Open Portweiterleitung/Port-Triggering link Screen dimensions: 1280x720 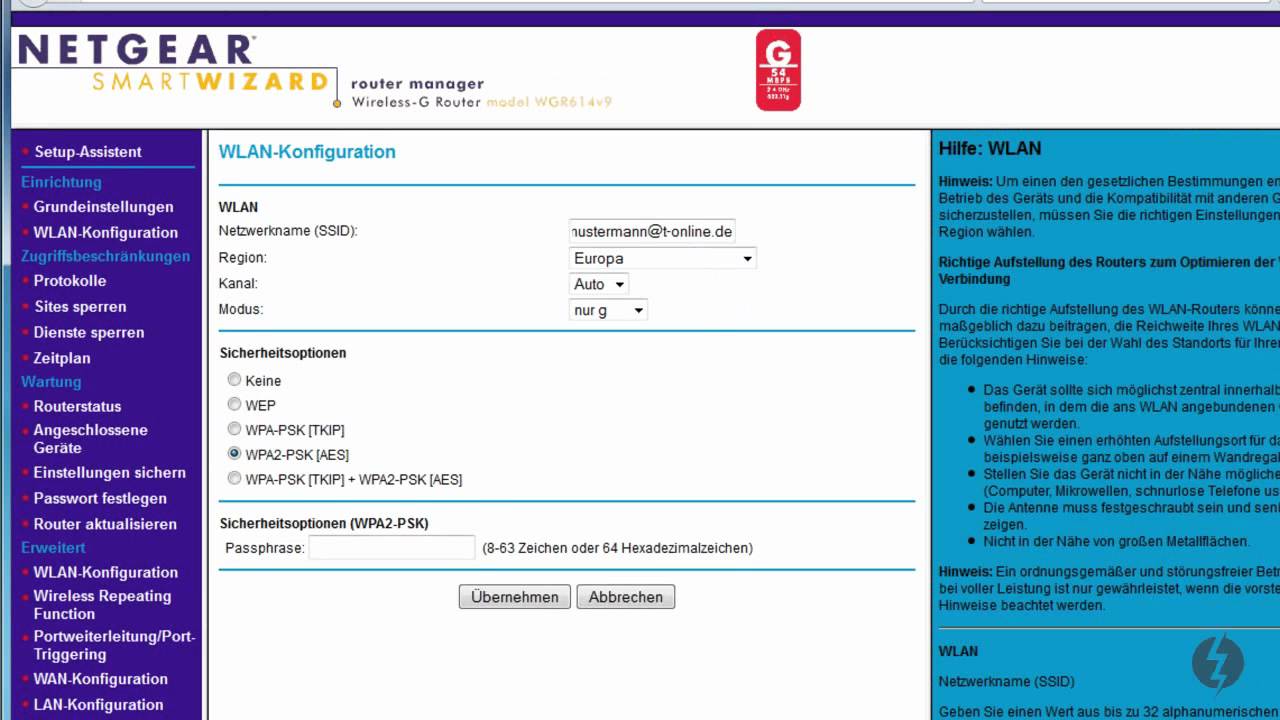114,645
